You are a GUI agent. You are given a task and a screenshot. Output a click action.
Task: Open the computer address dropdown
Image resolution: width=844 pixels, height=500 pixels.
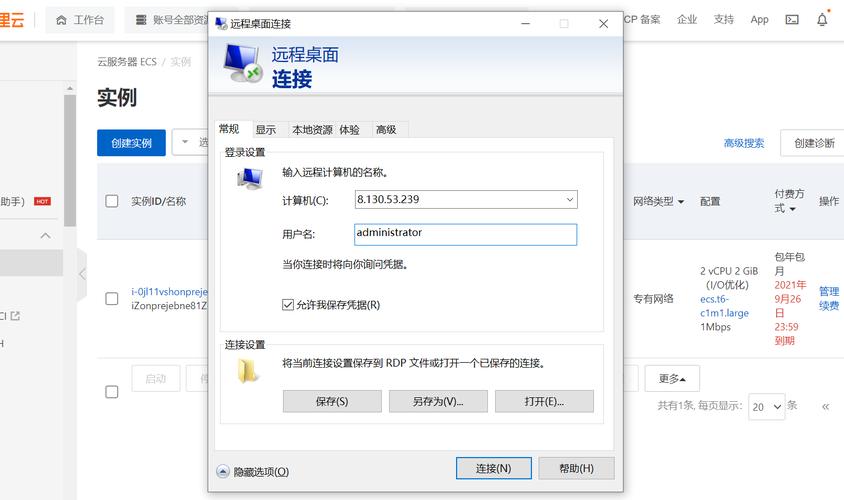(x=569, y=200)
